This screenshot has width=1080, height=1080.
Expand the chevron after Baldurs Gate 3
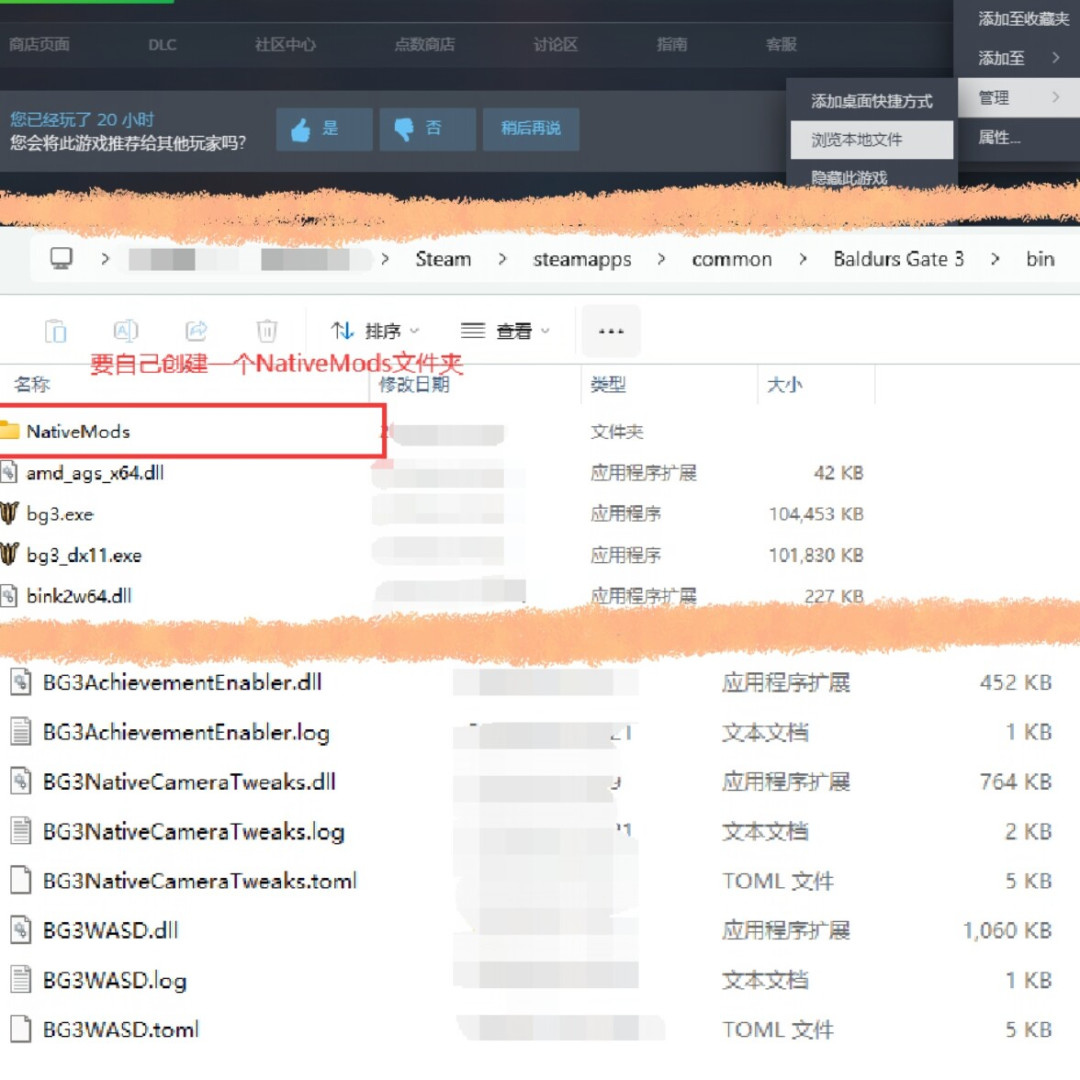995,259
